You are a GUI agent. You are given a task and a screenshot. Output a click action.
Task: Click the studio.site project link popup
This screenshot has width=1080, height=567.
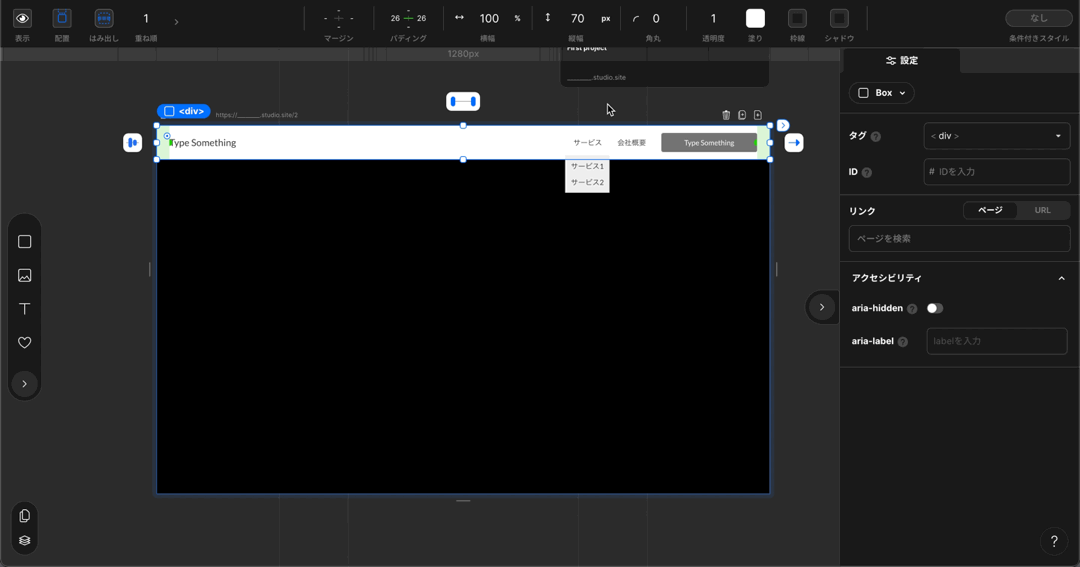tap(596, 77)
